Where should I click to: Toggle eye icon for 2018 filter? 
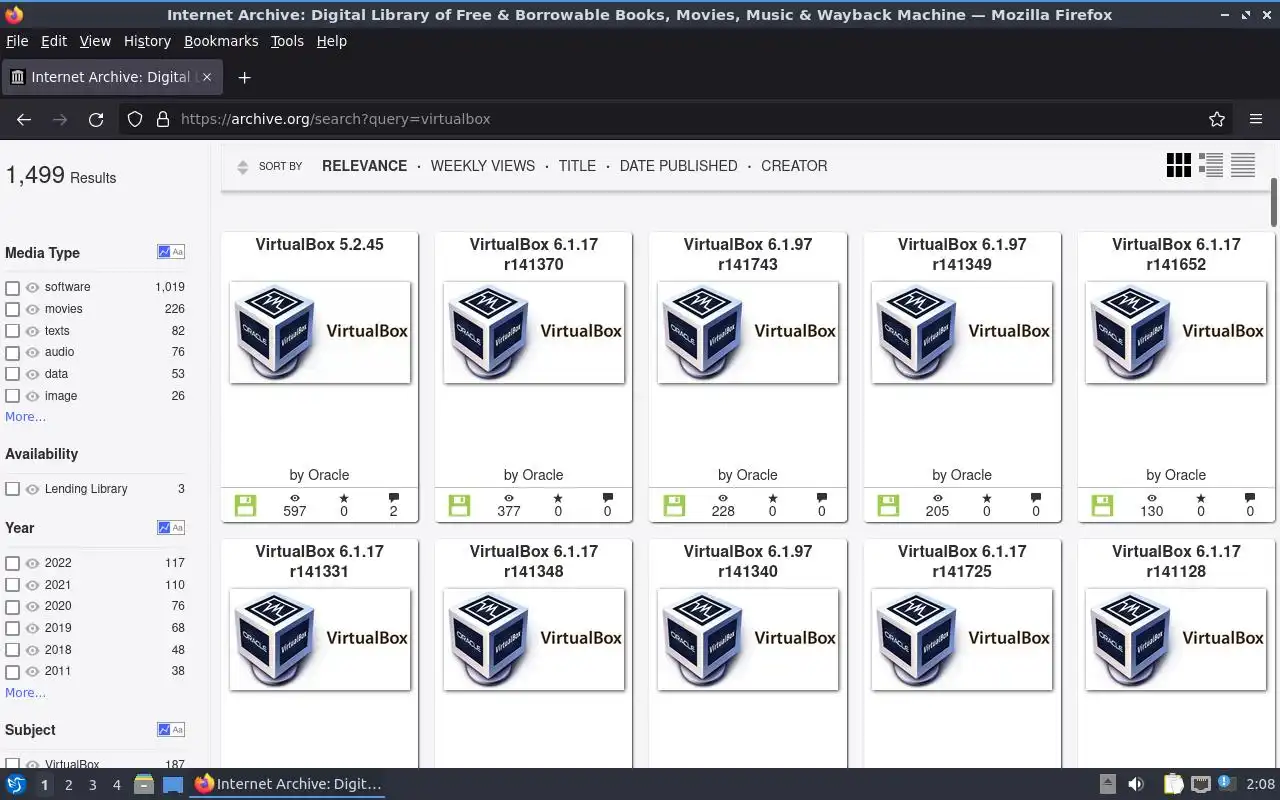[32, 650]
